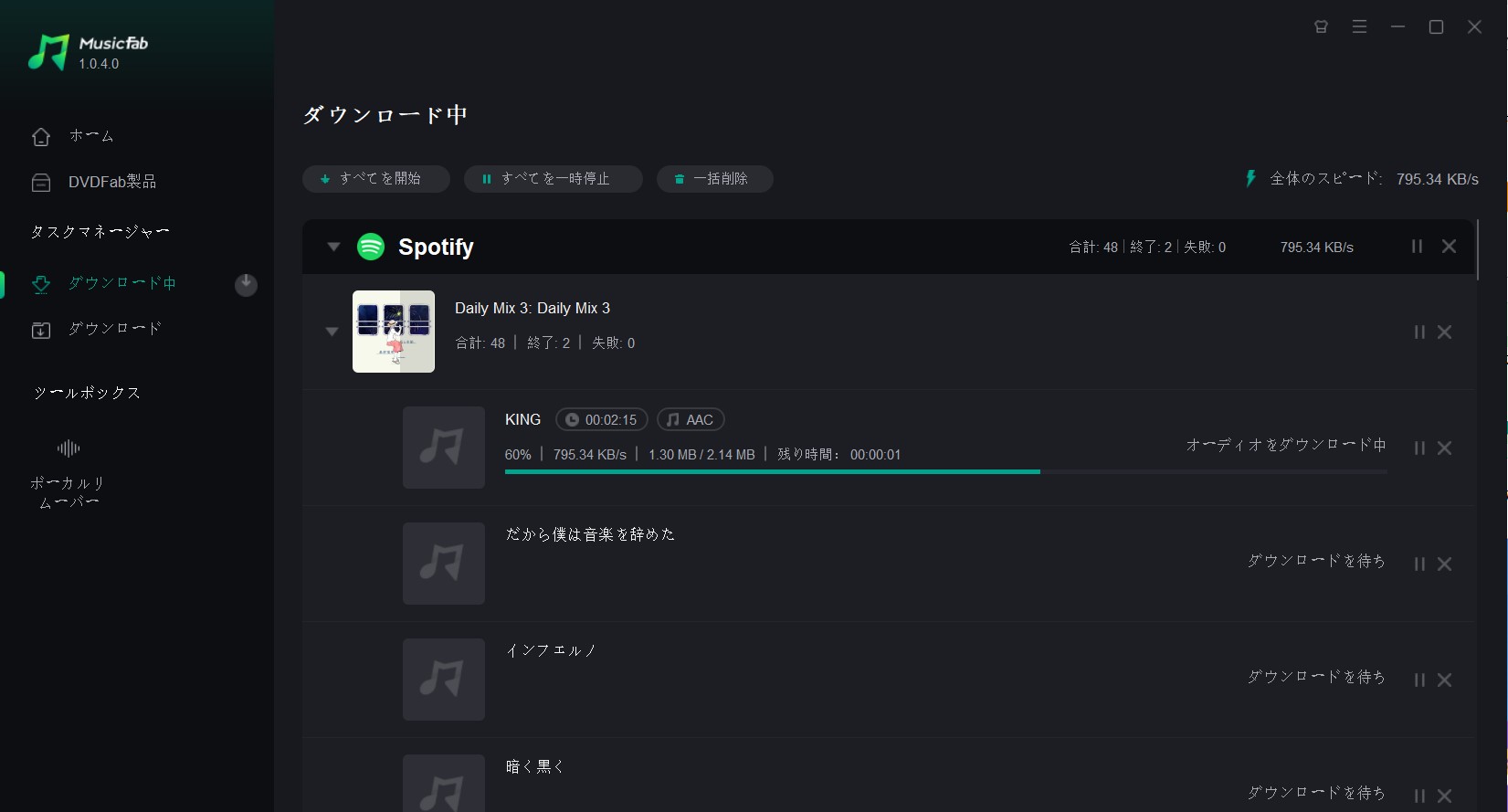The width and height of the screenshot is (1508, 812).
Task: Click すべてを一時停止 button
Action: 554,179
